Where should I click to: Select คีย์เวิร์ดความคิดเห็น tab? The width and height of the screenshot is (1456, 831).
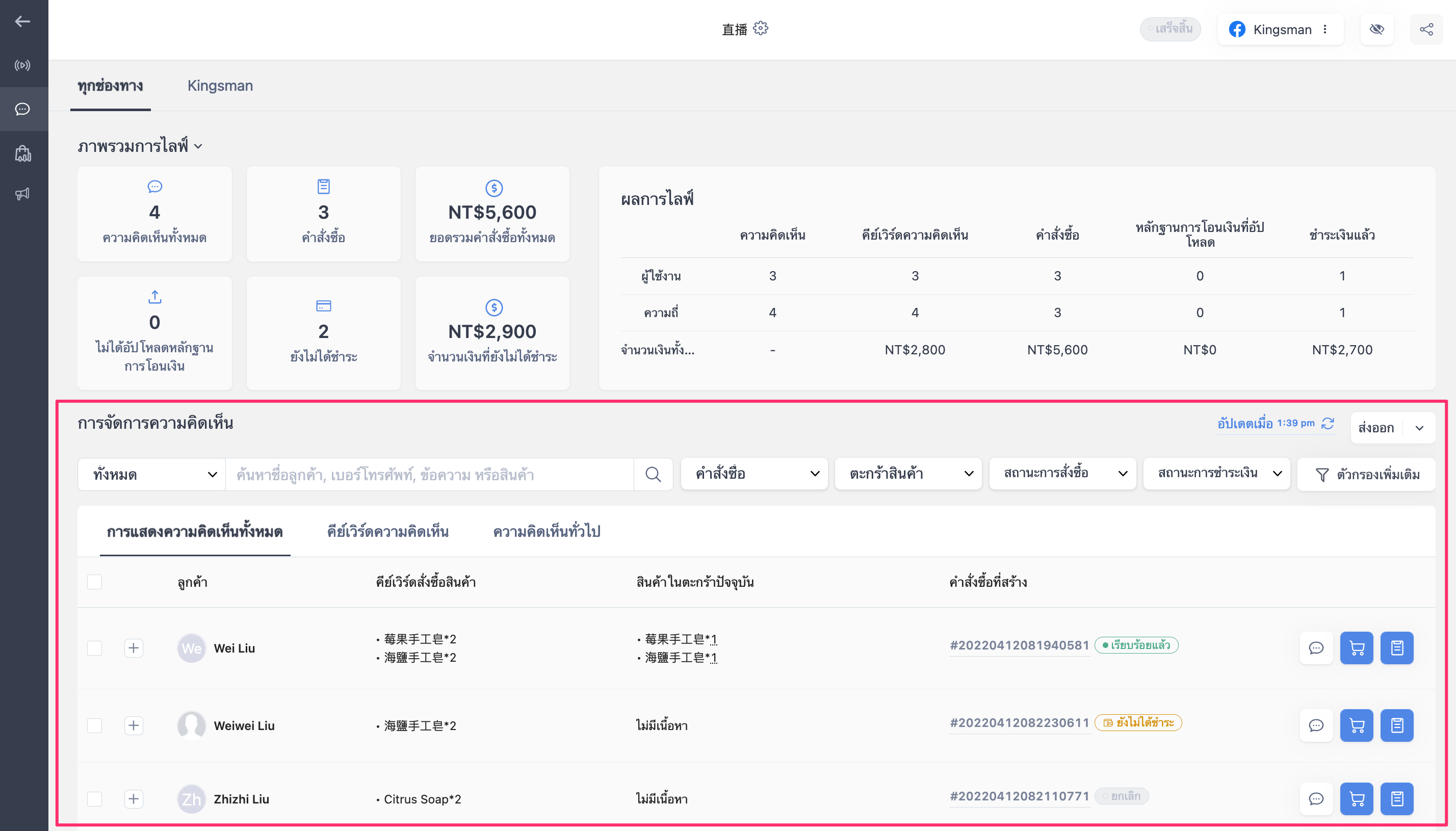388,532
